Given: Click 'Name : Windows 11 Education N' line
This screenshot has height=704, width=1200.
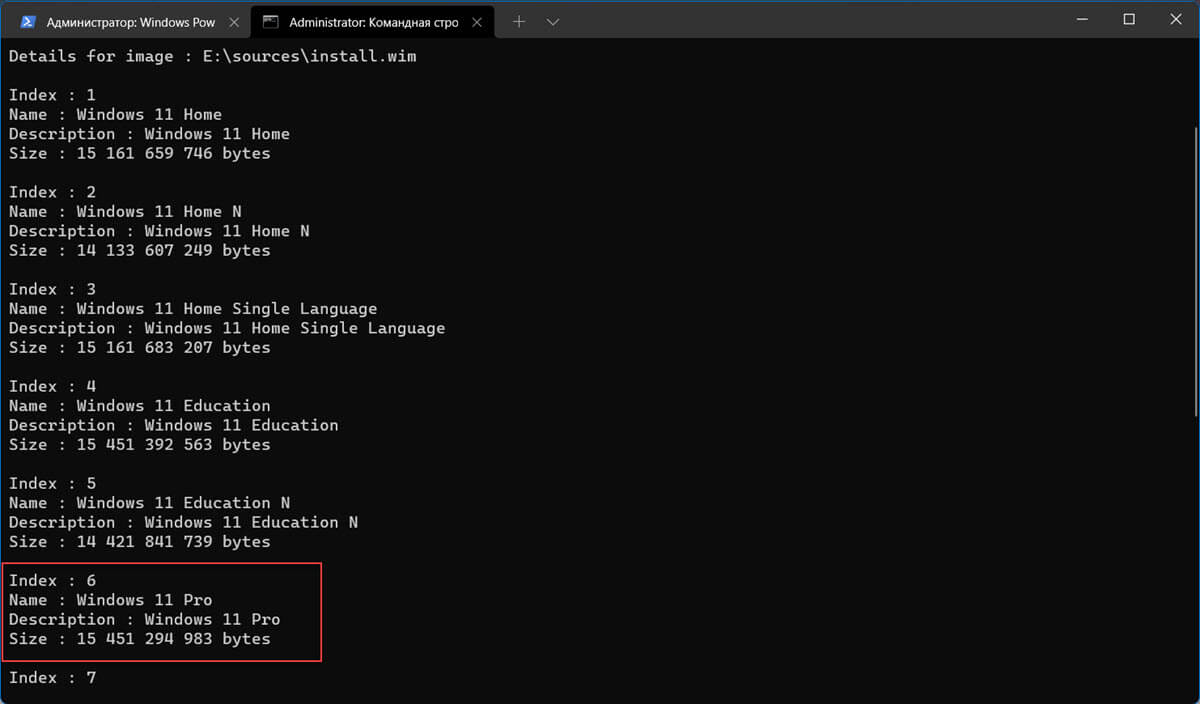Looking at the screenshot, I should tap(149, 502).
